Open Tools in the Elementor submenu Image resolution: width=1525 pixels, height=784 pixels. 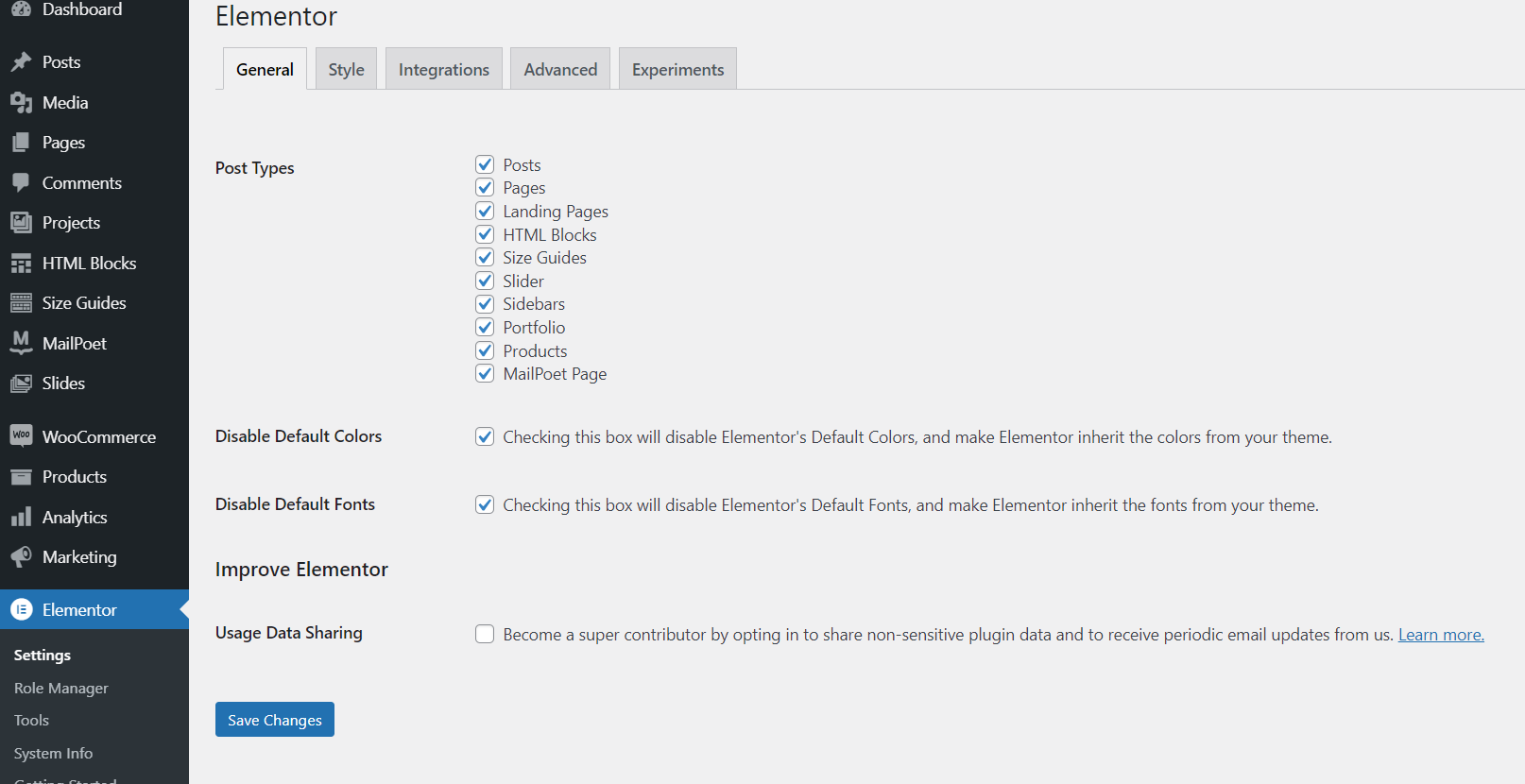[31, 720]
